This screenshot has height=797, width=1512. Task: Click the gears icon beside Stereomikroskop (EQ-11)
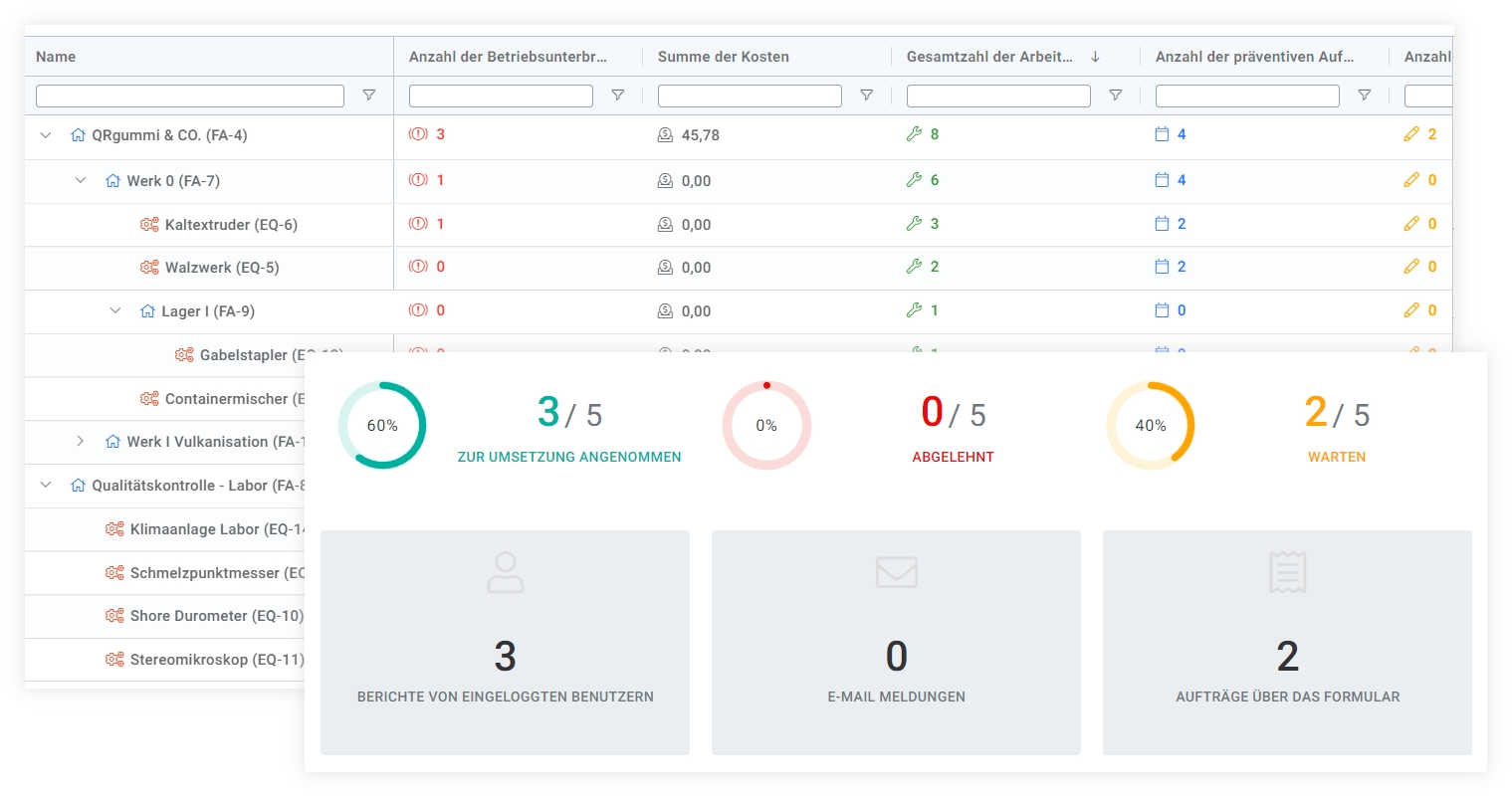point(114,660)
